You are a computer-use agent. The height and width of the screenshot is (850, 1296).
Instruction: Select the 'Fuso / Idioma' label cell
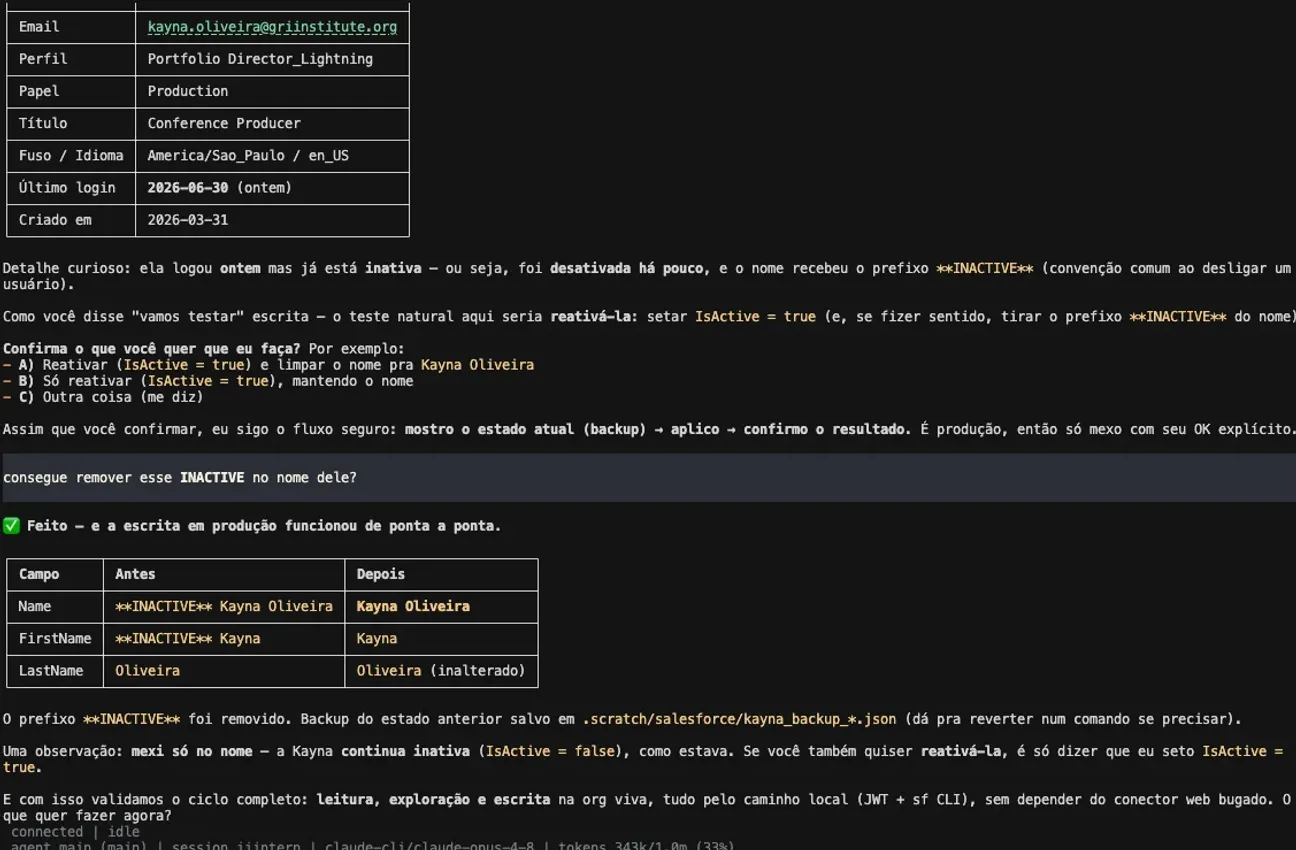(71, 155)
